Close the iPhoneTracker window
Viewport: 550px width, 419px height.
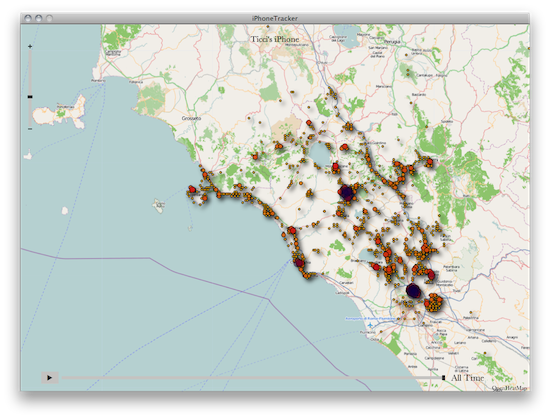coord(28,18)
